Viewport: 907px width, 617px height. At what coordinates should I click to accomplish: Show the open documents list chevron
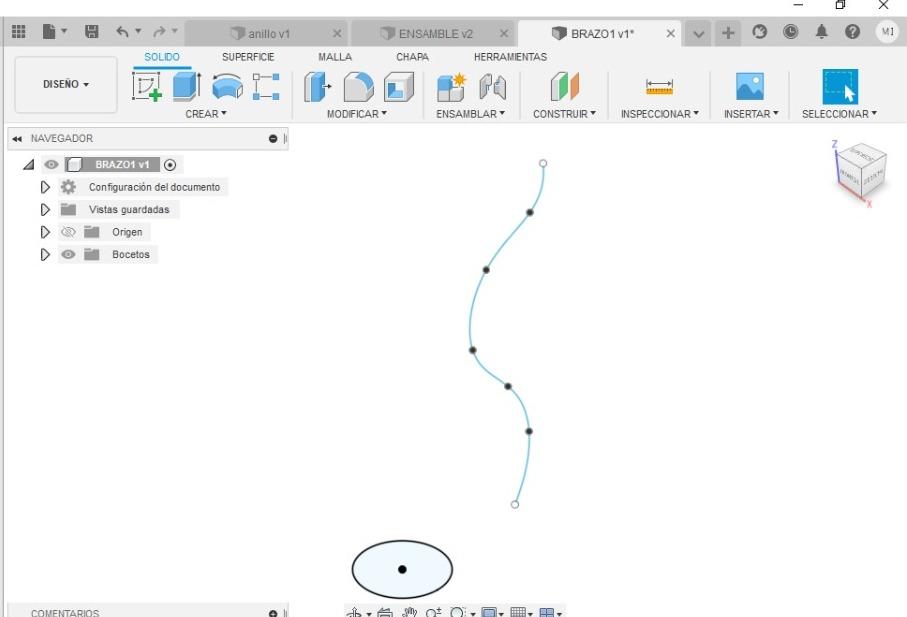tap(698, 34)
